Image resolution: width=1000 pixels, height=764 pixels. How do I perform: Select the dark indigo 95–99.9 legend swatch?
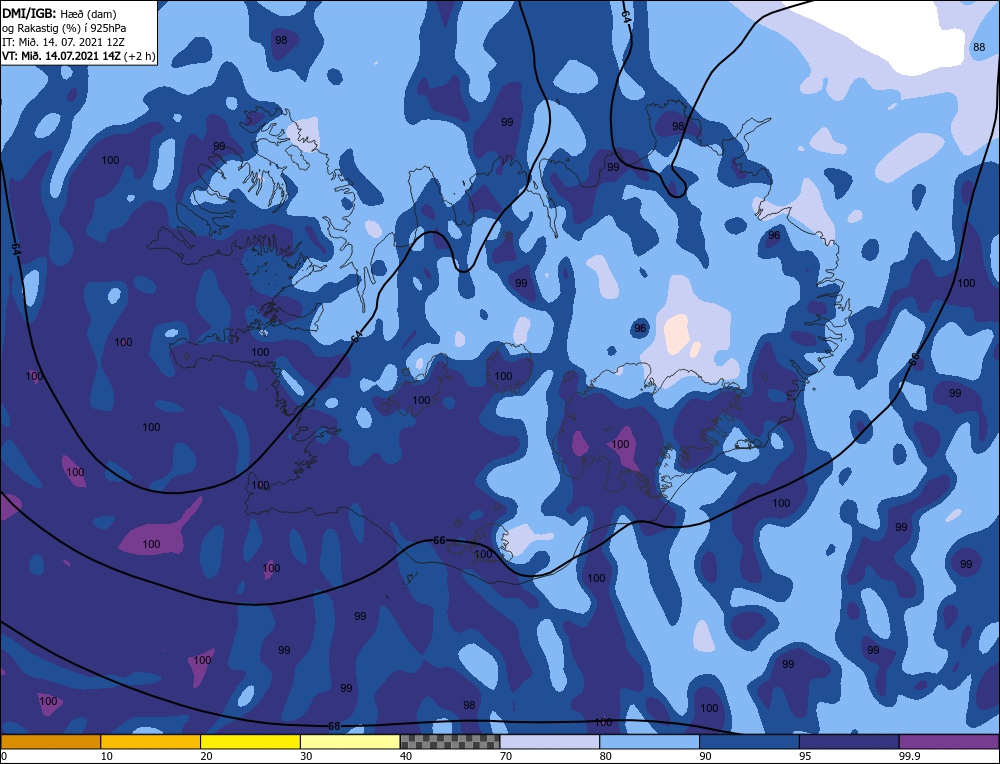tap(849, 741)
